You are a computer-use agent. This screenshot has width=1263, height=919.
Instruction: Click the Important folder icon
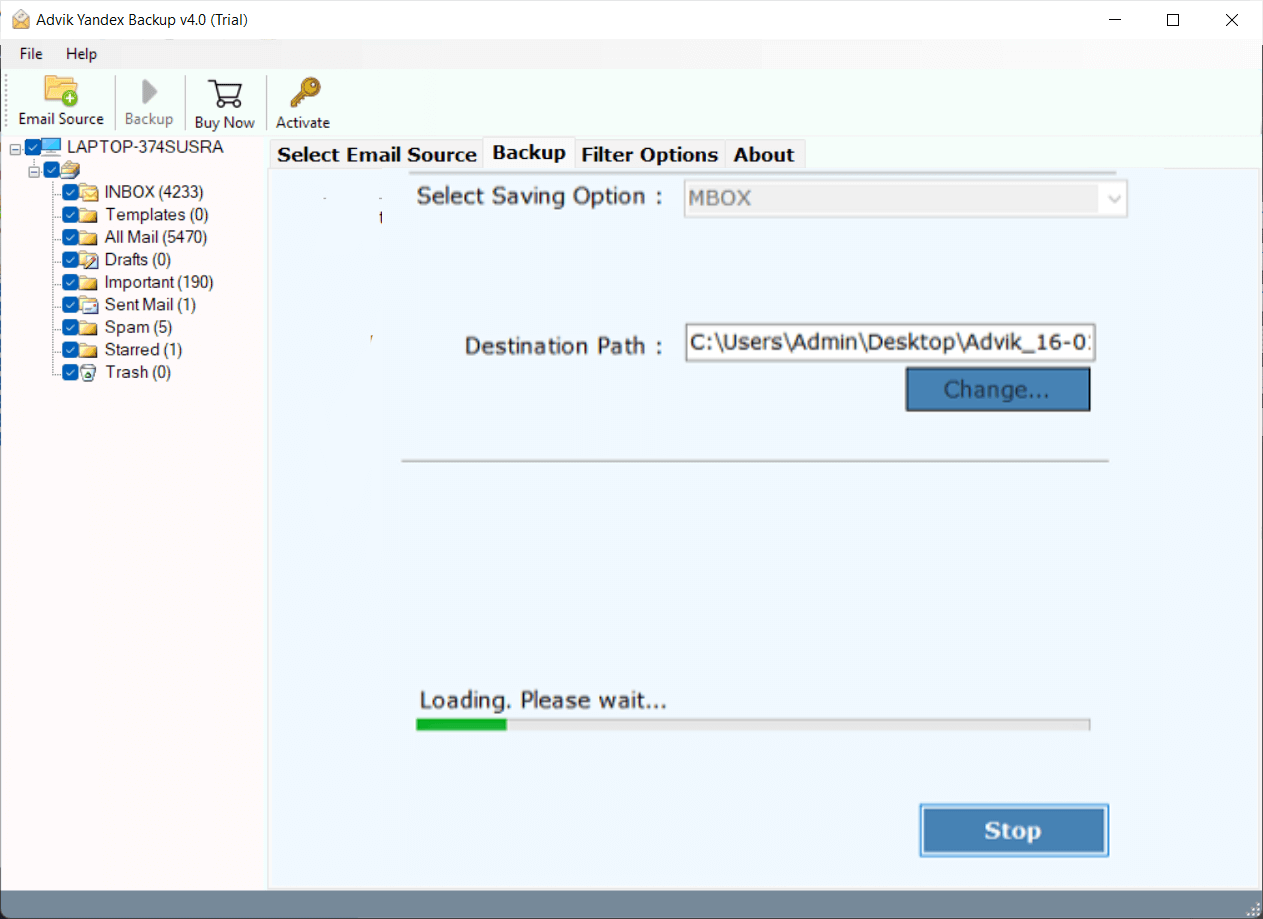(88, 282)
